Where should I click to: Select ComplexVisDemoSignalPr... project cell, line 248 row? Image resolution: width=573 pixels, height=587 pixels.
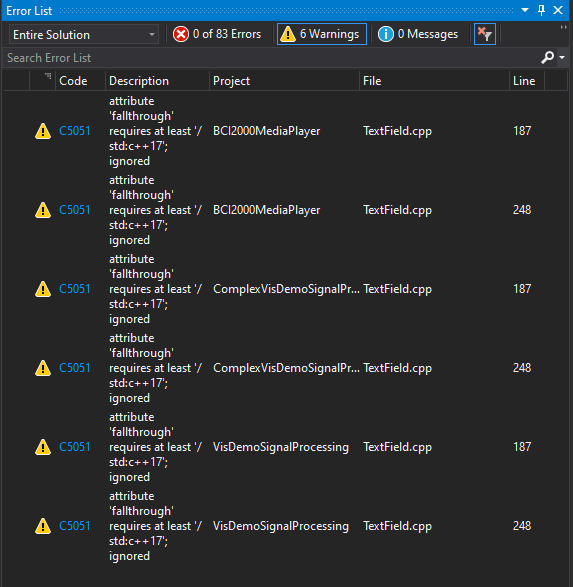coord(286,368)
